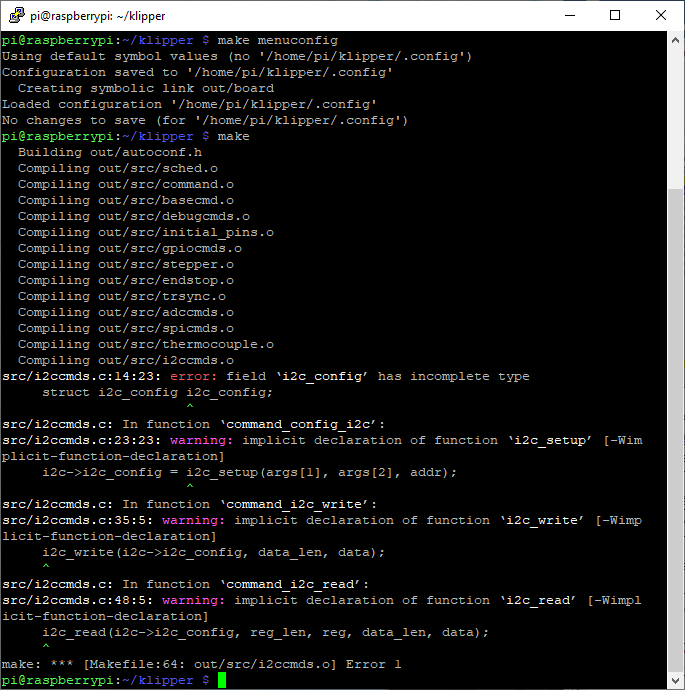This screenshot has height=690, width=685.
Task: Click the 'make menuconfig' command text
Action: point(278,40)
